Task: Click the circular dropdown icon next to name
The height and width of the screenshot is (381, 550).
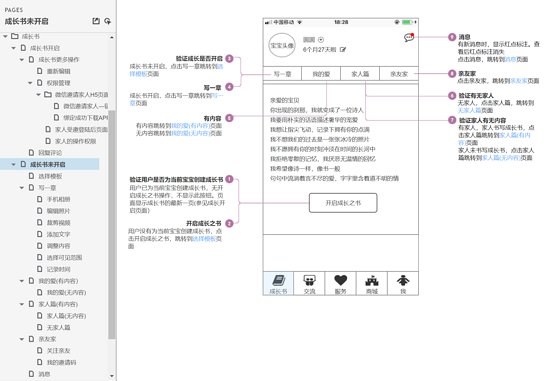Action: (x=321, y=40)
